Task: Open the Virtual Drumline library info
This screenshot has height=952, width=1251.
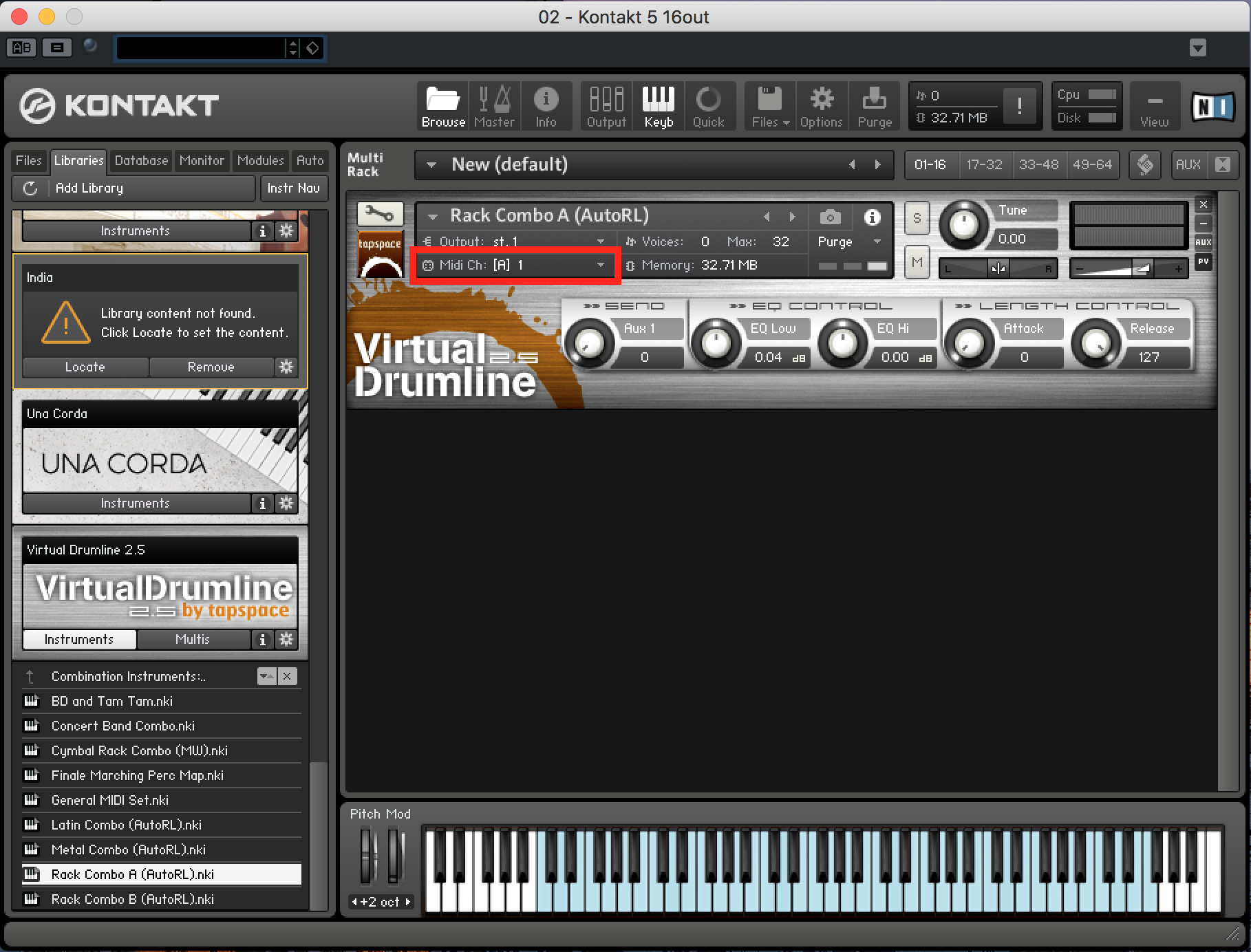Action: click(262, 640)
